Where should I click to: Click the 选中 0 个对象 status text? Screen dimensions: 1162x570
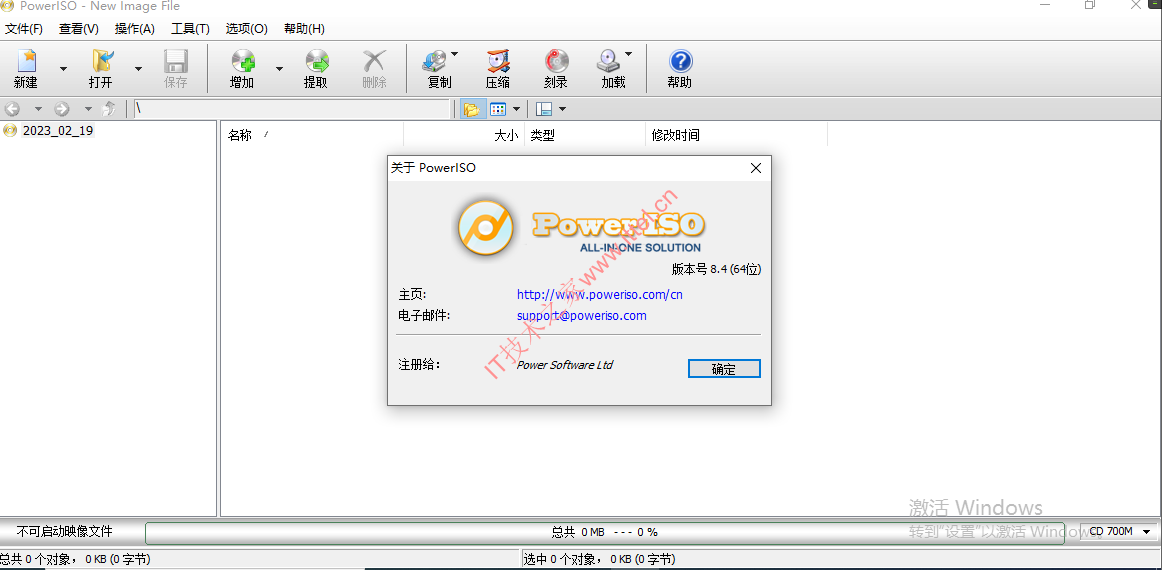click(x=600, y=559)
